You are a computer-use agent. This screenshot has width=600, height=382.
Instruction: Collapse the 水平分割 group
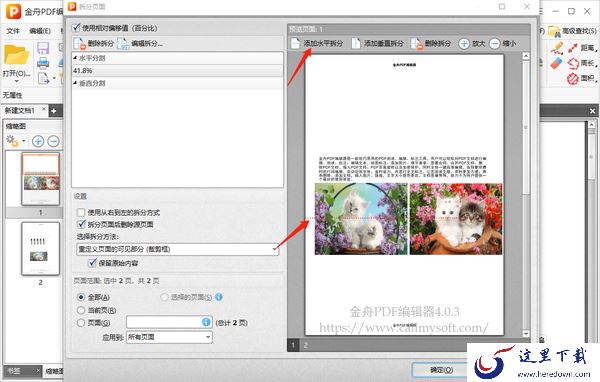pos(75,58)
